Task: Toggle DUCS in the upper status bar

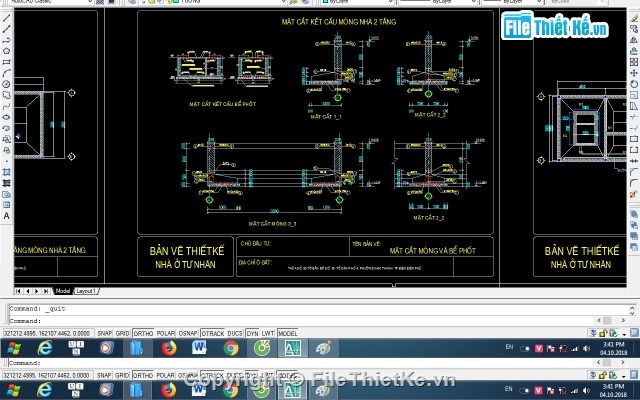Action: [x=235, y=333]
